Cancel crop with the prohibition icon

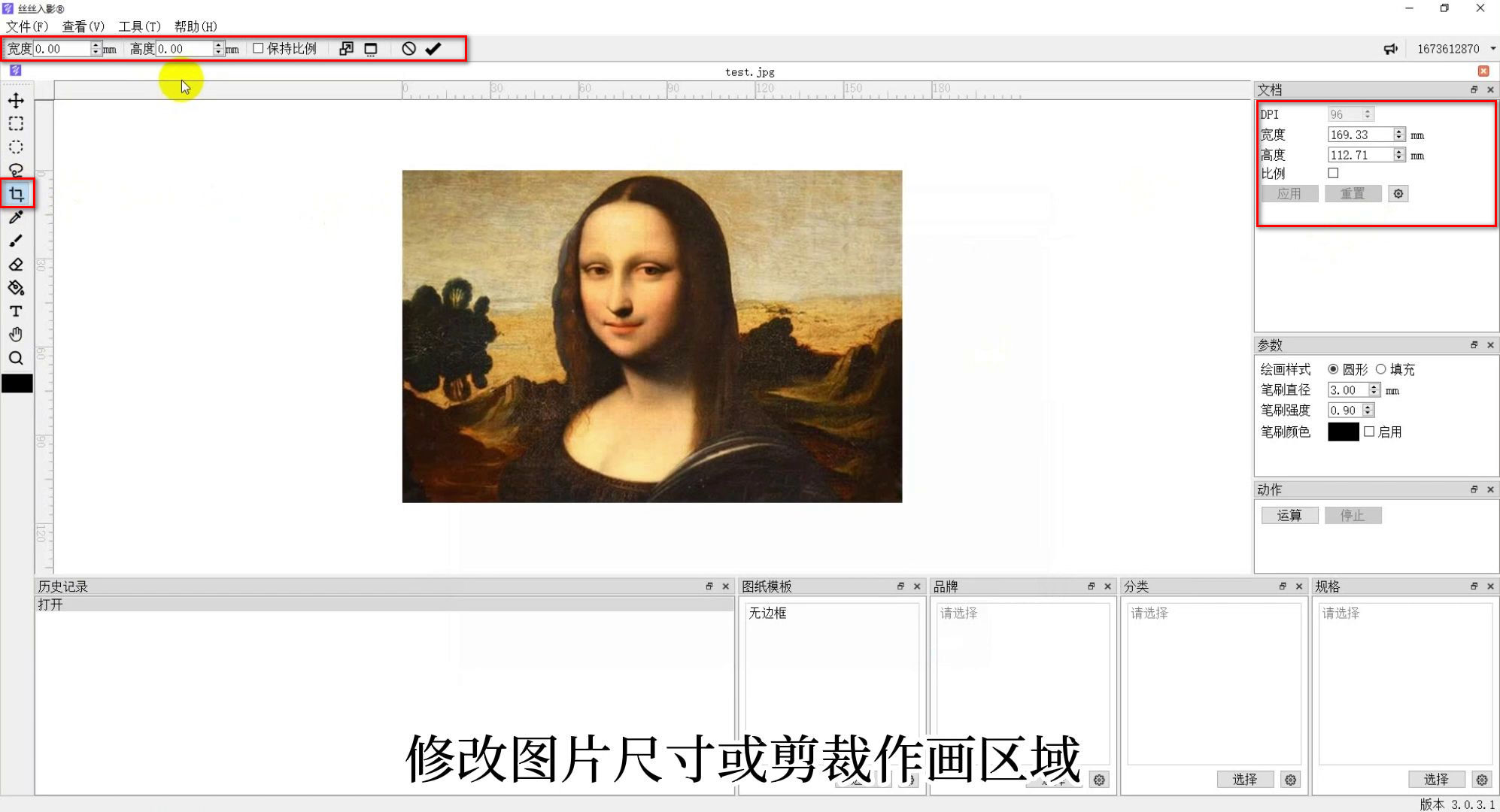tap(408, 48)
